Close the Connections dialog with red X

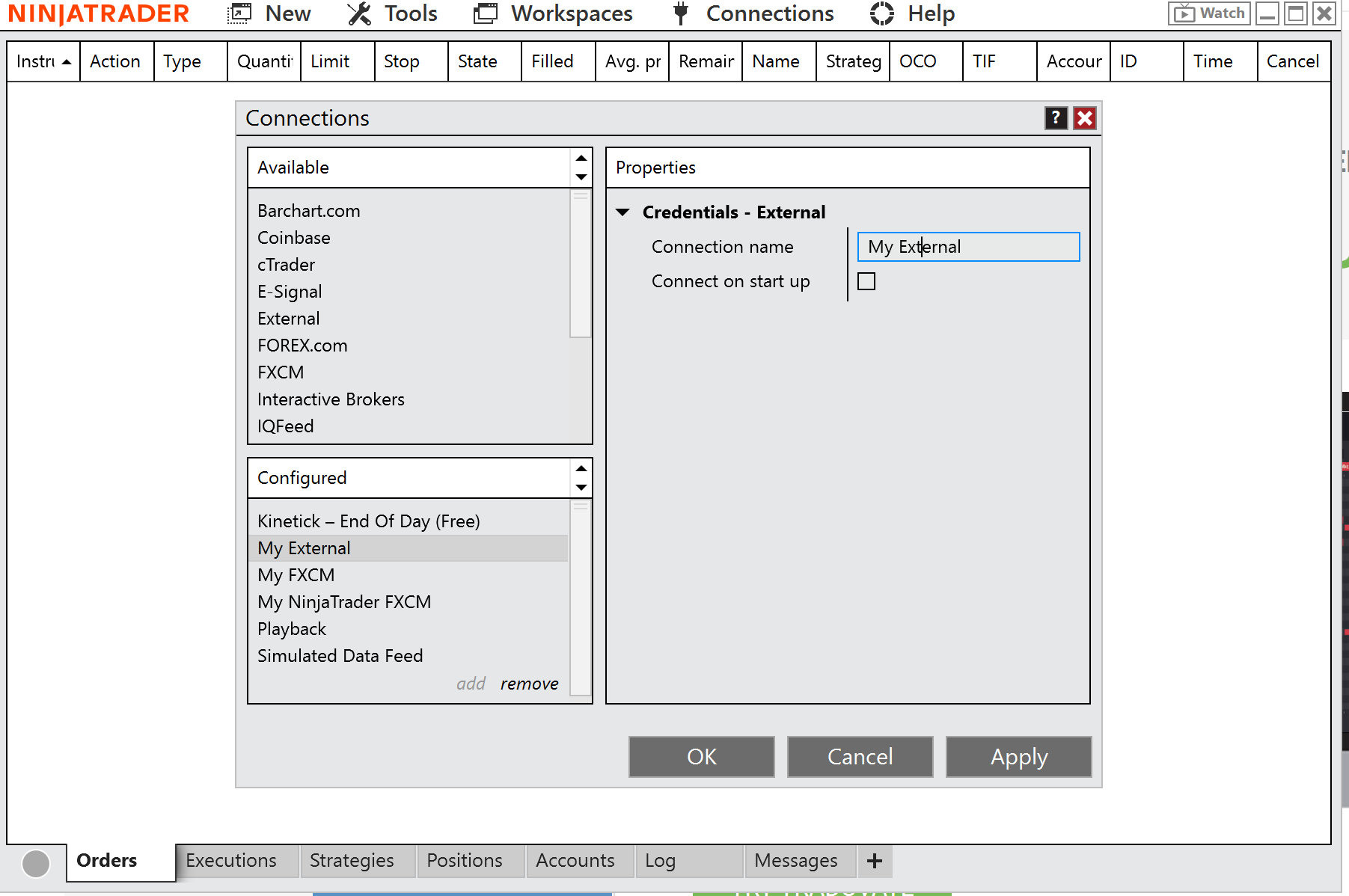click(1085, 118)
